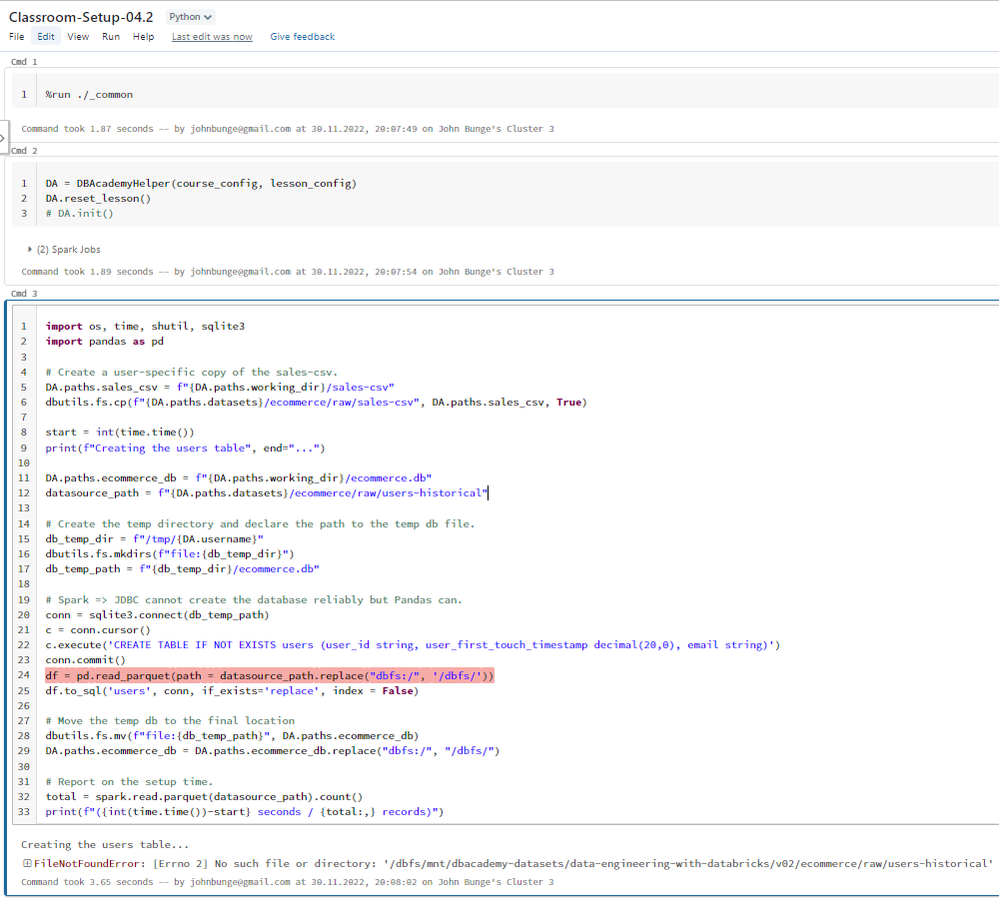The image size is (999, 900).
Task: Click the Give feedback link
Action: (x=302, y=37)
